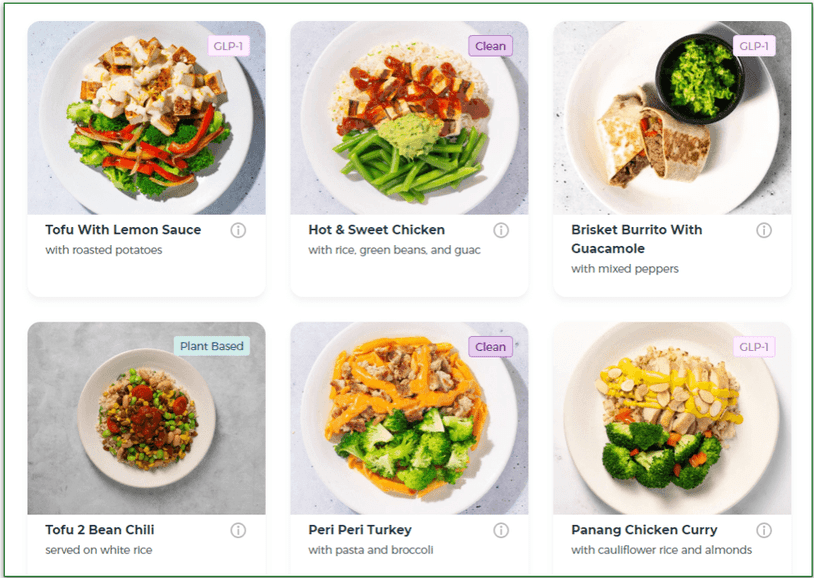
Task: Open the Peri Peri Turkey info icon
Action: click(501, 530)
